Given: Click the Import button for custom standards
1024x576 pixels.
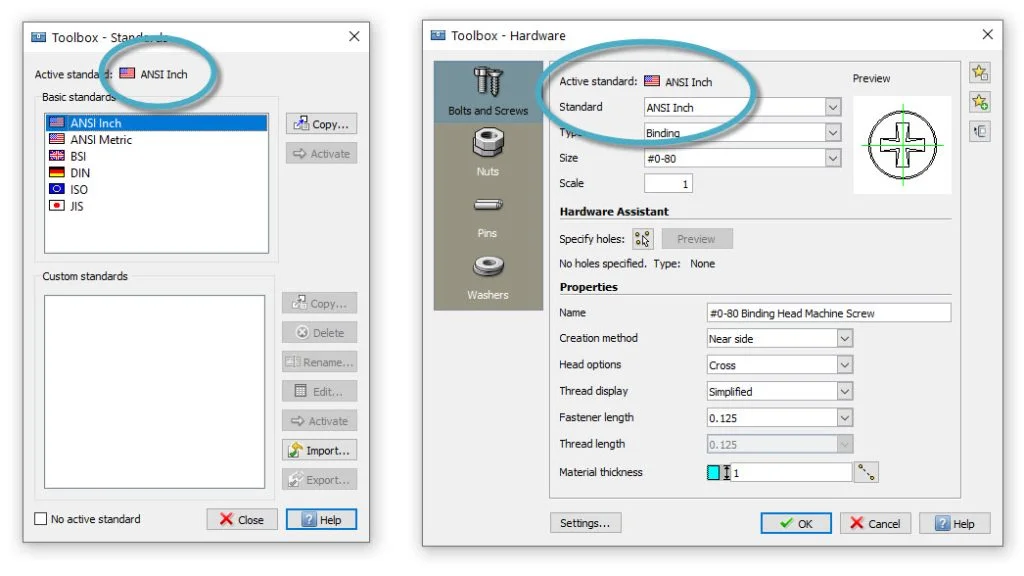Looking at the screenshot, I should click(320, 451).
